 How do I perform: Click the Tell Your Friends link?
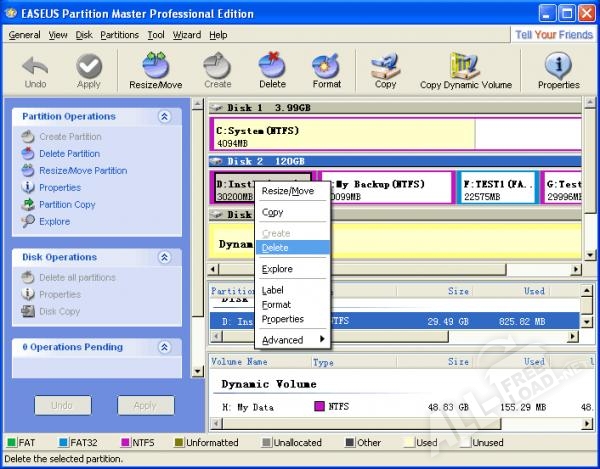tap(552, 35)
